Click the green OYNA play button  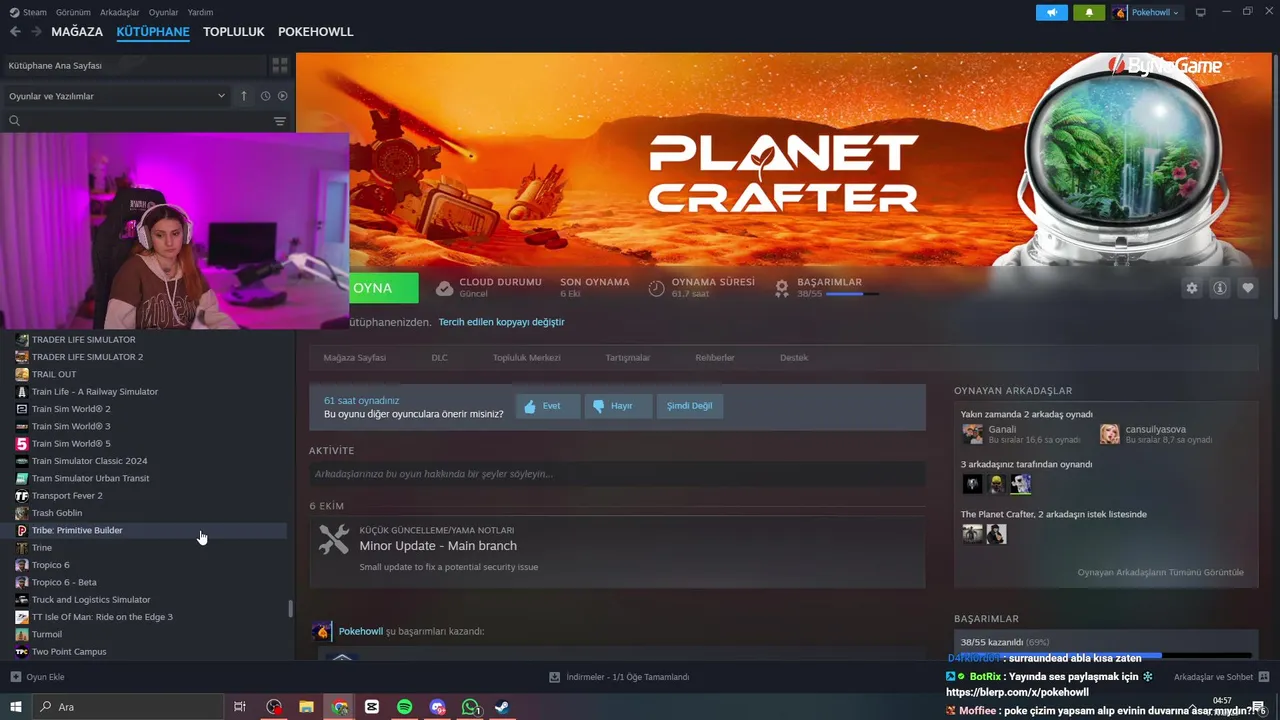click(x=383, y=288)
